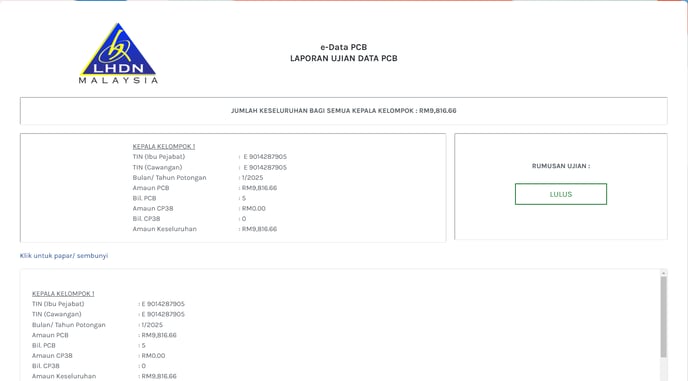Click the details panel scrollbar thumb
The width and height of the screenshot is (688, 381).
click(x=663, y=316)
